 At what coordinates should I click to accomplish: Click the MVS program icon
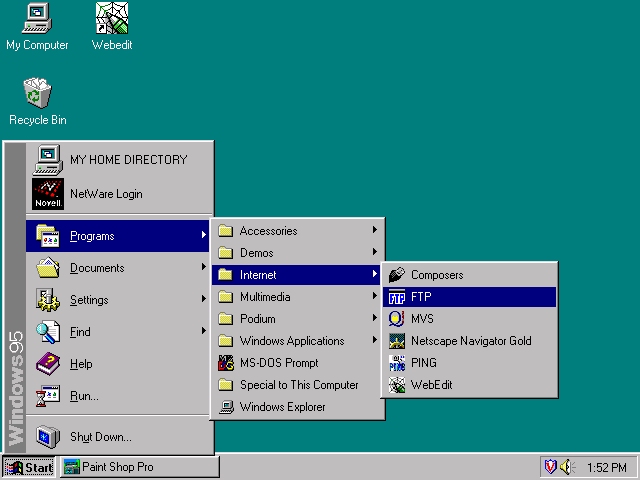pos(396,319)
